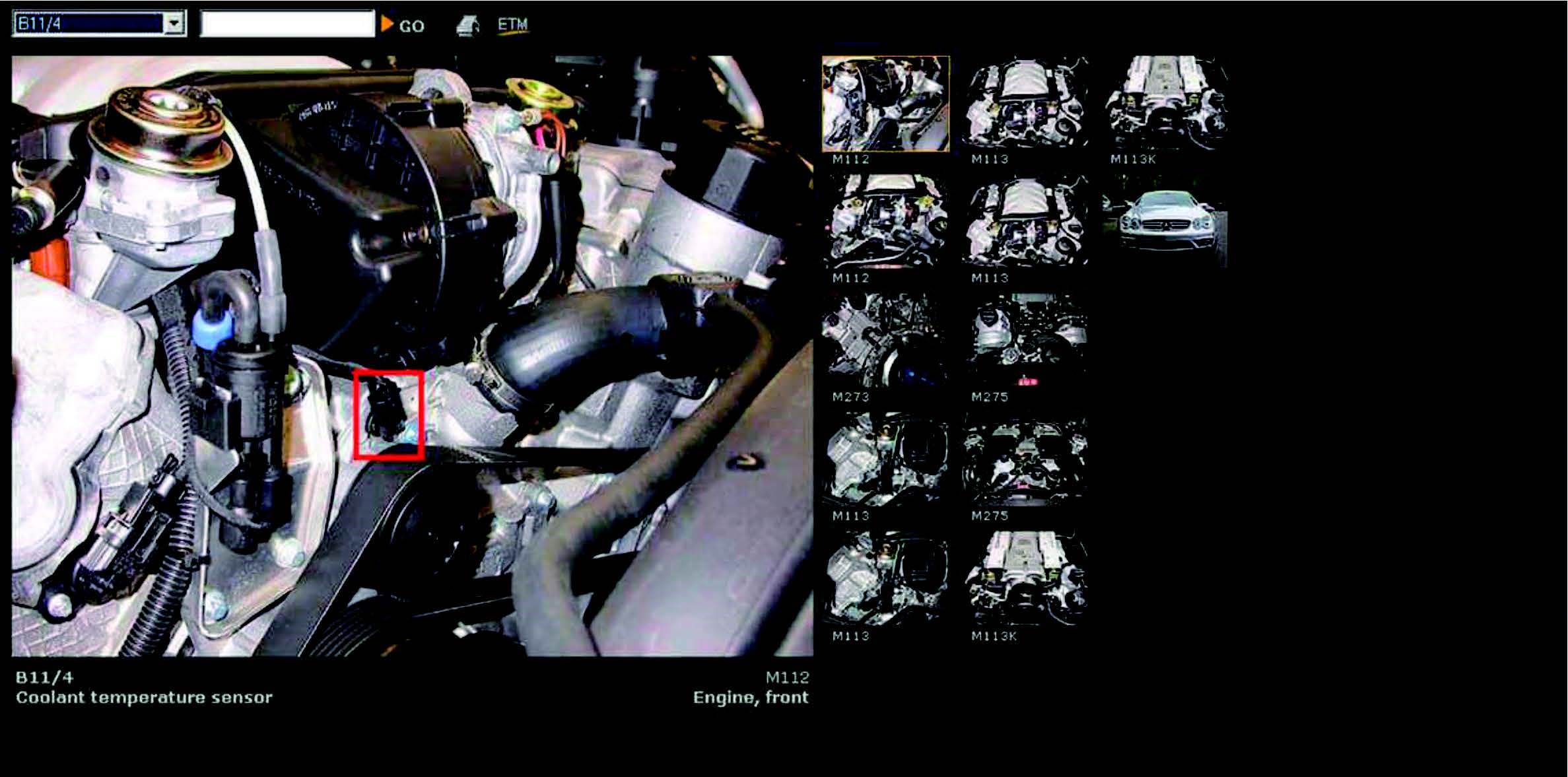Screen dimensions: 1568x777
Task: Select the M273 engine thumbnail
Action: (x=885, y=341)
